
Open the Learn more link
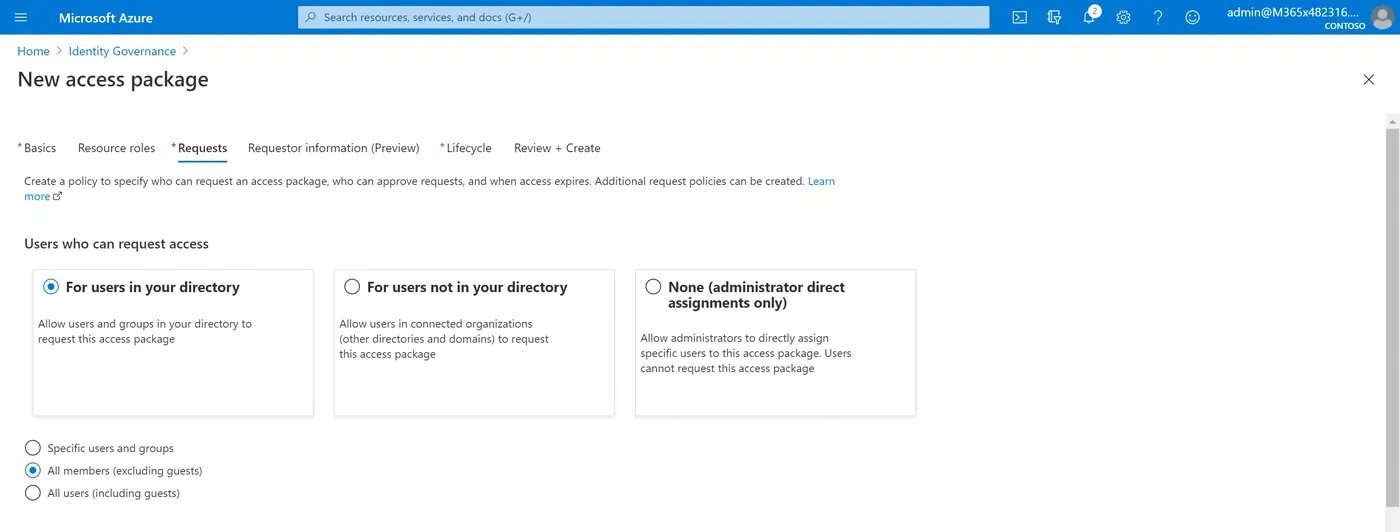(821, 181)
